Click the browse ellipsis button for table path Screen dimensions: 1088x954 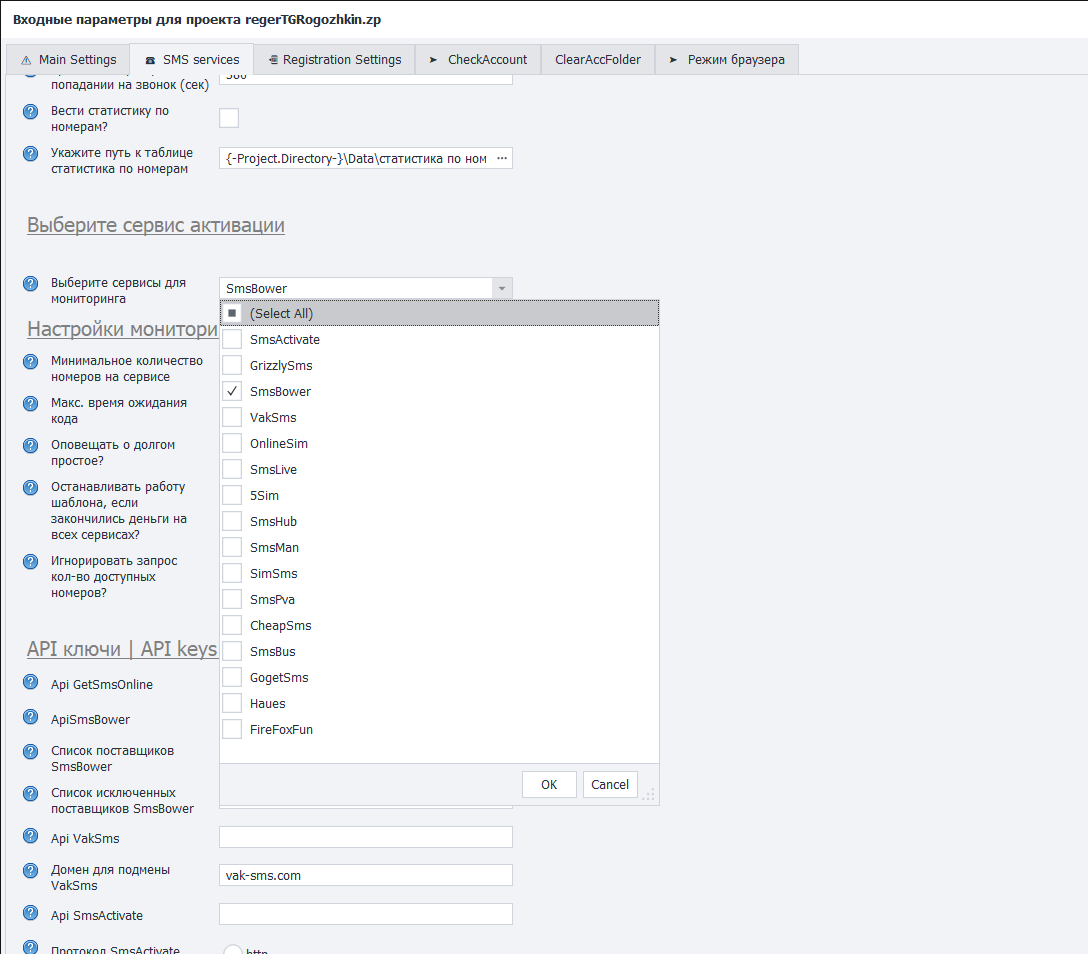502,158
